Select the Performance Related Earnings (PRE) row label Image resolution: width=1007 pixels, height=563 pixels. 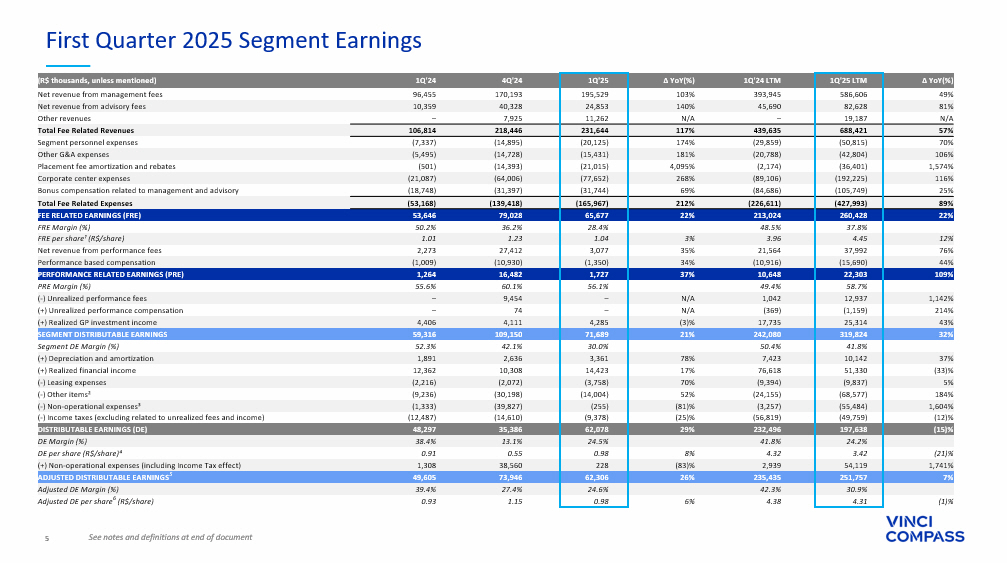108,272
